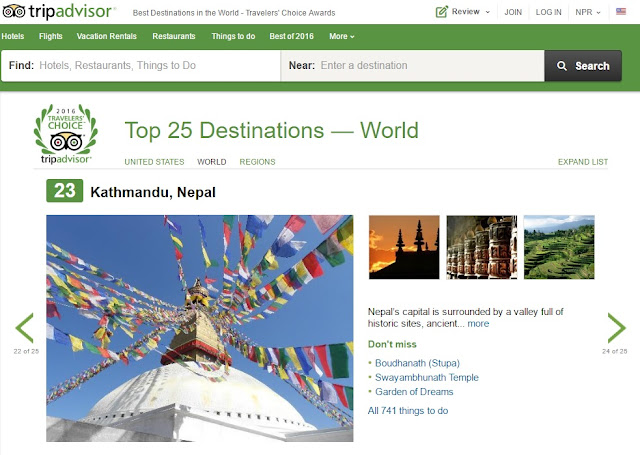Click the LOG IN link
640x455 pixels.
[548, 12]
